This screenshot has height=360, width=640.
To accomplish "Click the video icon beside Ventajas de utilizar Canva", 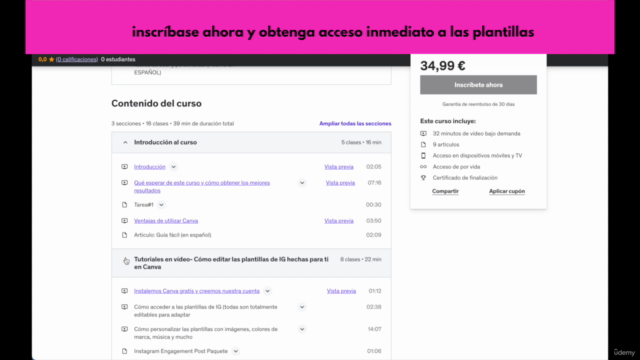I will tap(124, 220).
